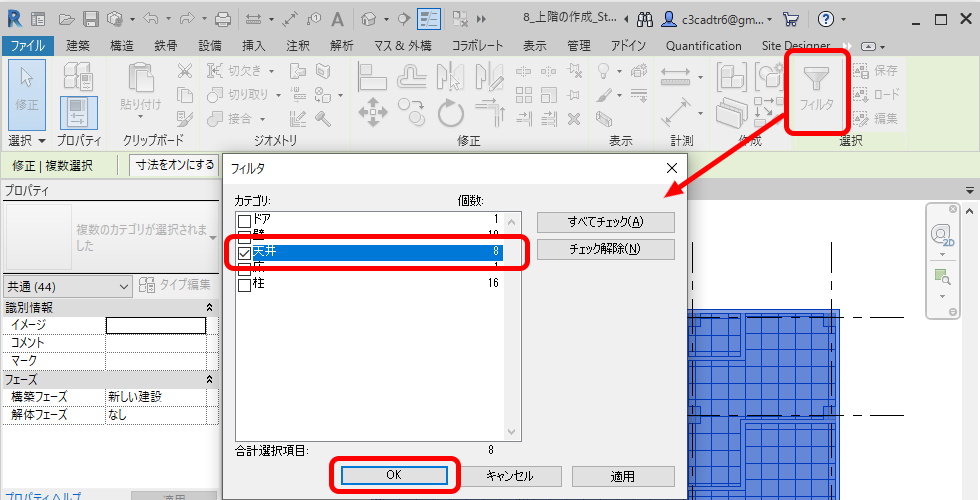Click the Undo arrow icon

coord(150,19)
